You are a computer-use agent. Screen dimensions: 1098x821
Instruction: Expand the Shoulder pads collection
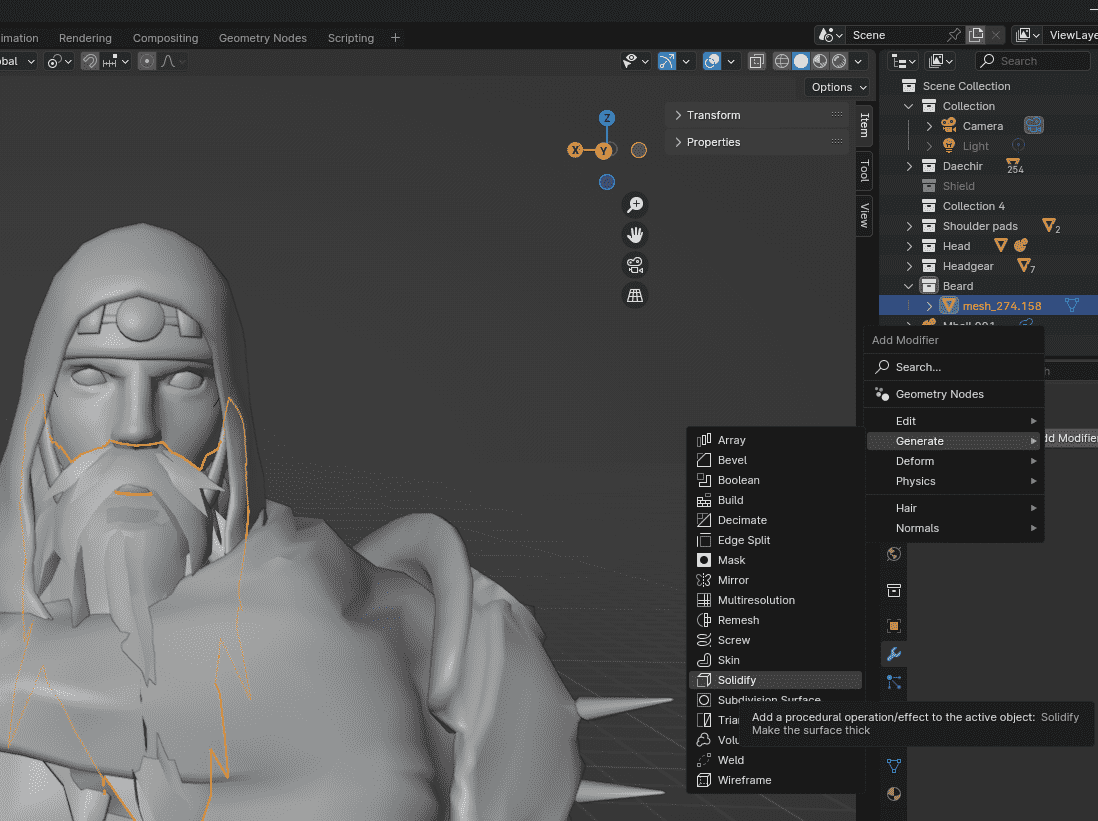[909, 226]
